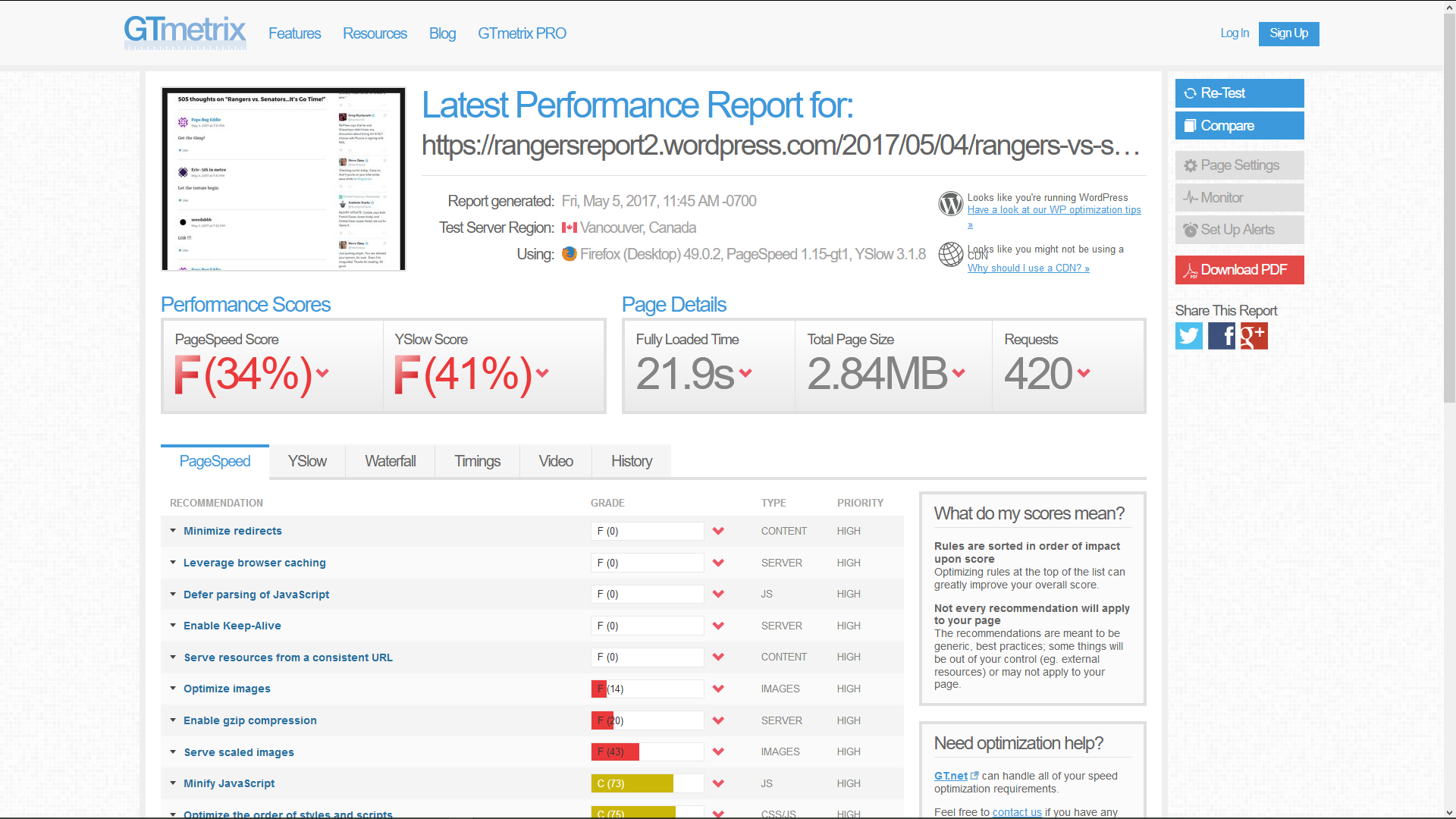Open Serve resources from a consistent URL
The image size is (1456, 819).
click(x=288, y=657)
